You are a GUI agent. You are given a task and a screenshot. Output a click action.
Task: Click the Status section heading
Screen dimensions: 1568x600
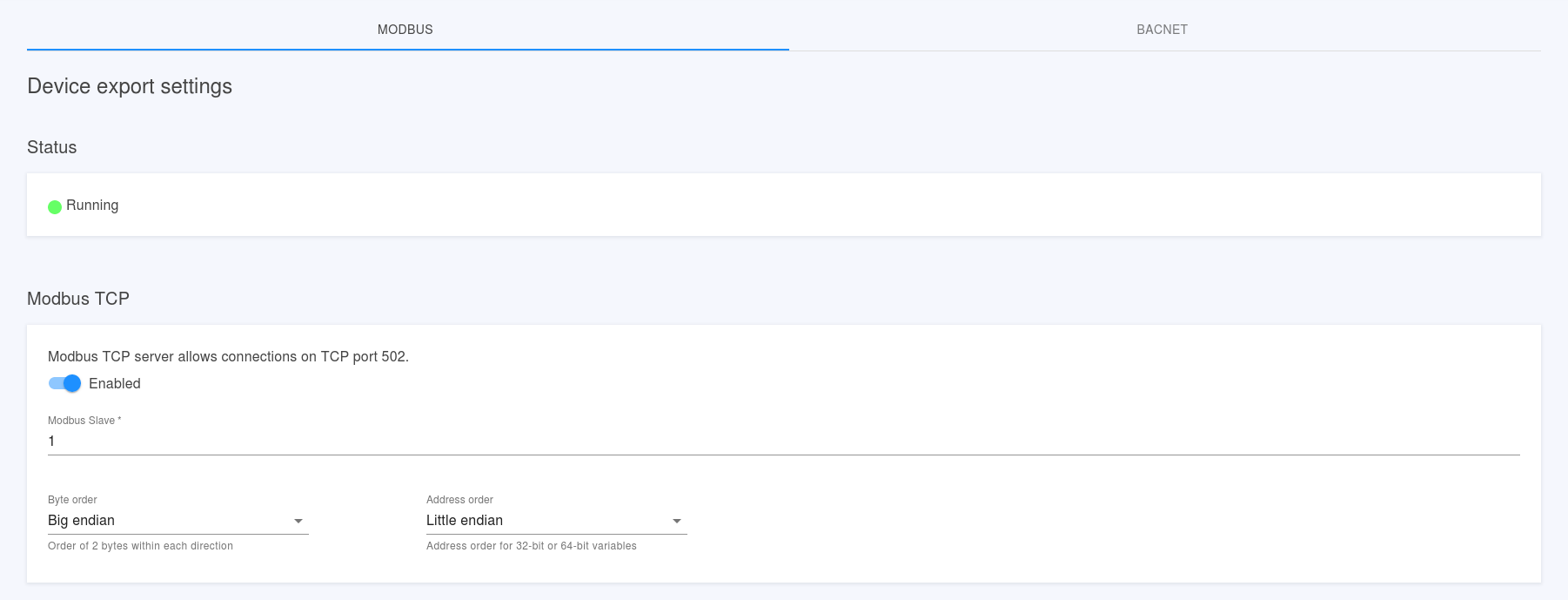52,147
